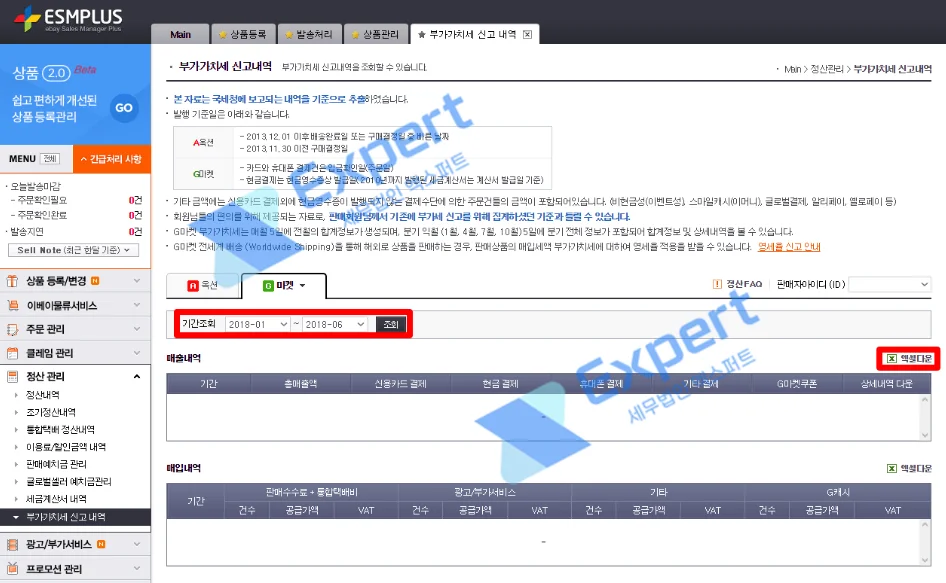Open 조기정산내역 submenu item
The width and height of the screenshot is (946, 583).
(51, 412)
